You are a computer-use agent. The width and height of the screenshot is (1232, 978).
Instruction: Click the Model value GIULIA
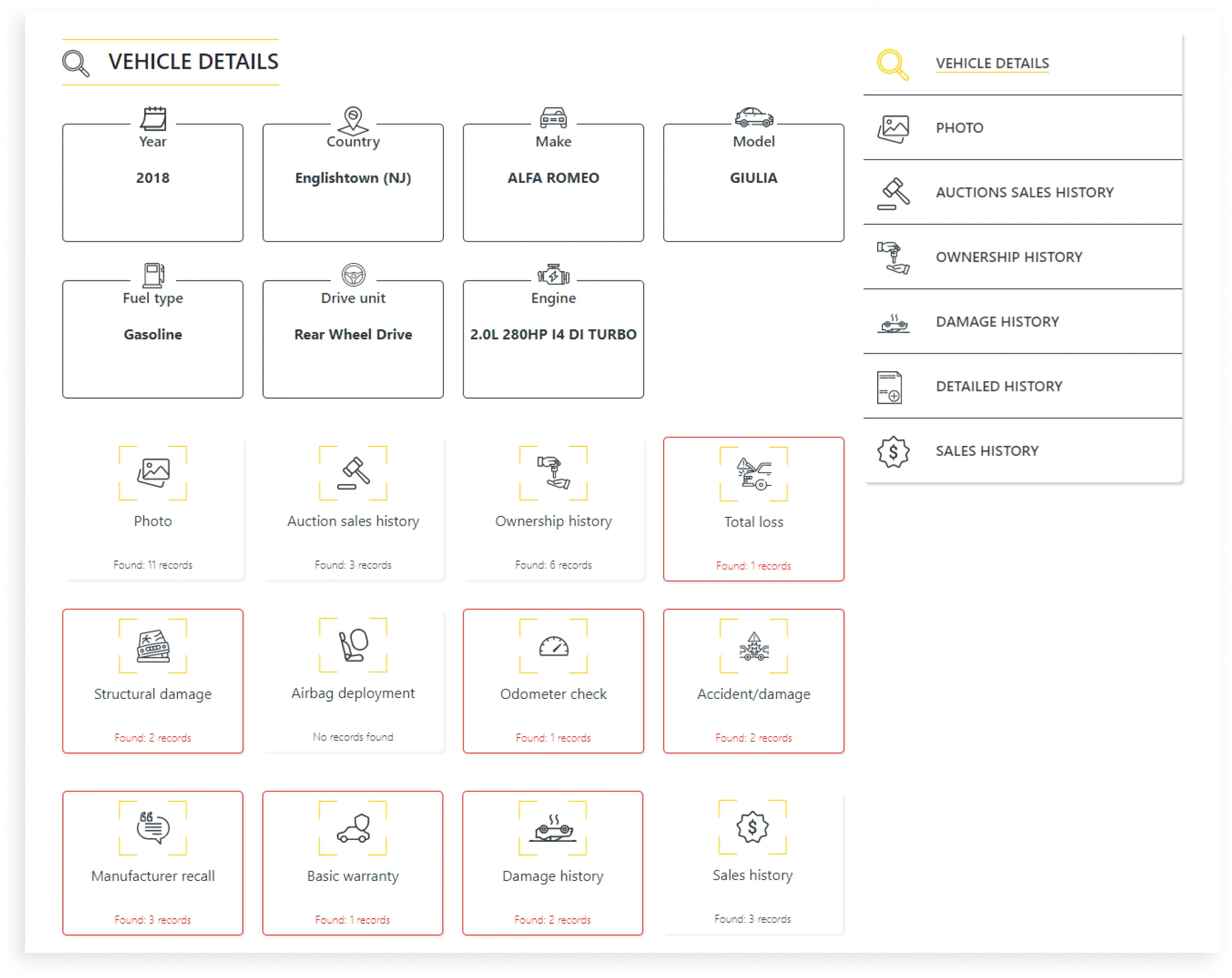coord(754,178)
